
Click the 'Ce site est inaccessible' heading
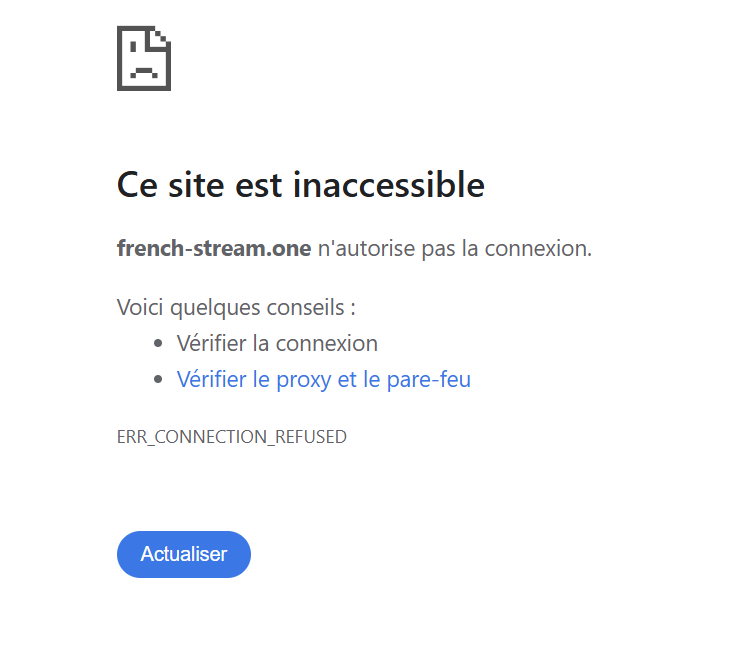300,185
